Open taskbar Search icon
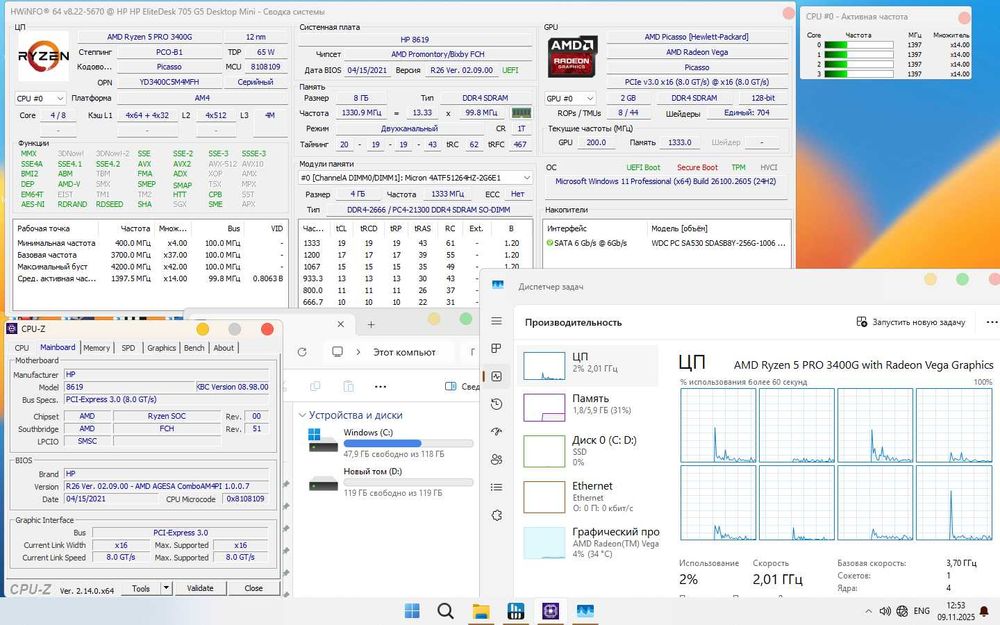This screenshot has height=625, width=1000. point(445,611)
